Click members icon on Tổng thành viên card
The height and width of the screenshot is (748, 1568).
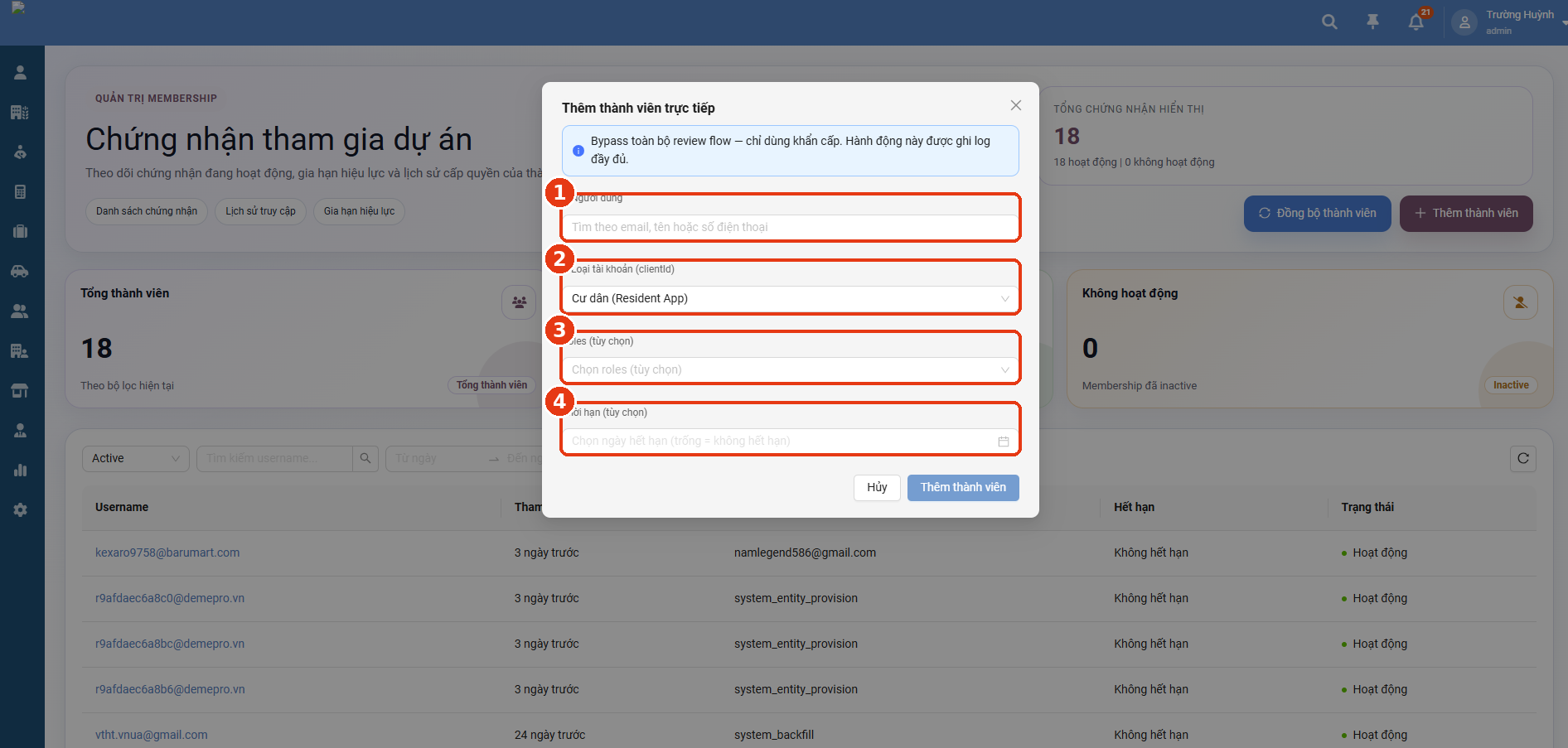click(x=520, y=302)
